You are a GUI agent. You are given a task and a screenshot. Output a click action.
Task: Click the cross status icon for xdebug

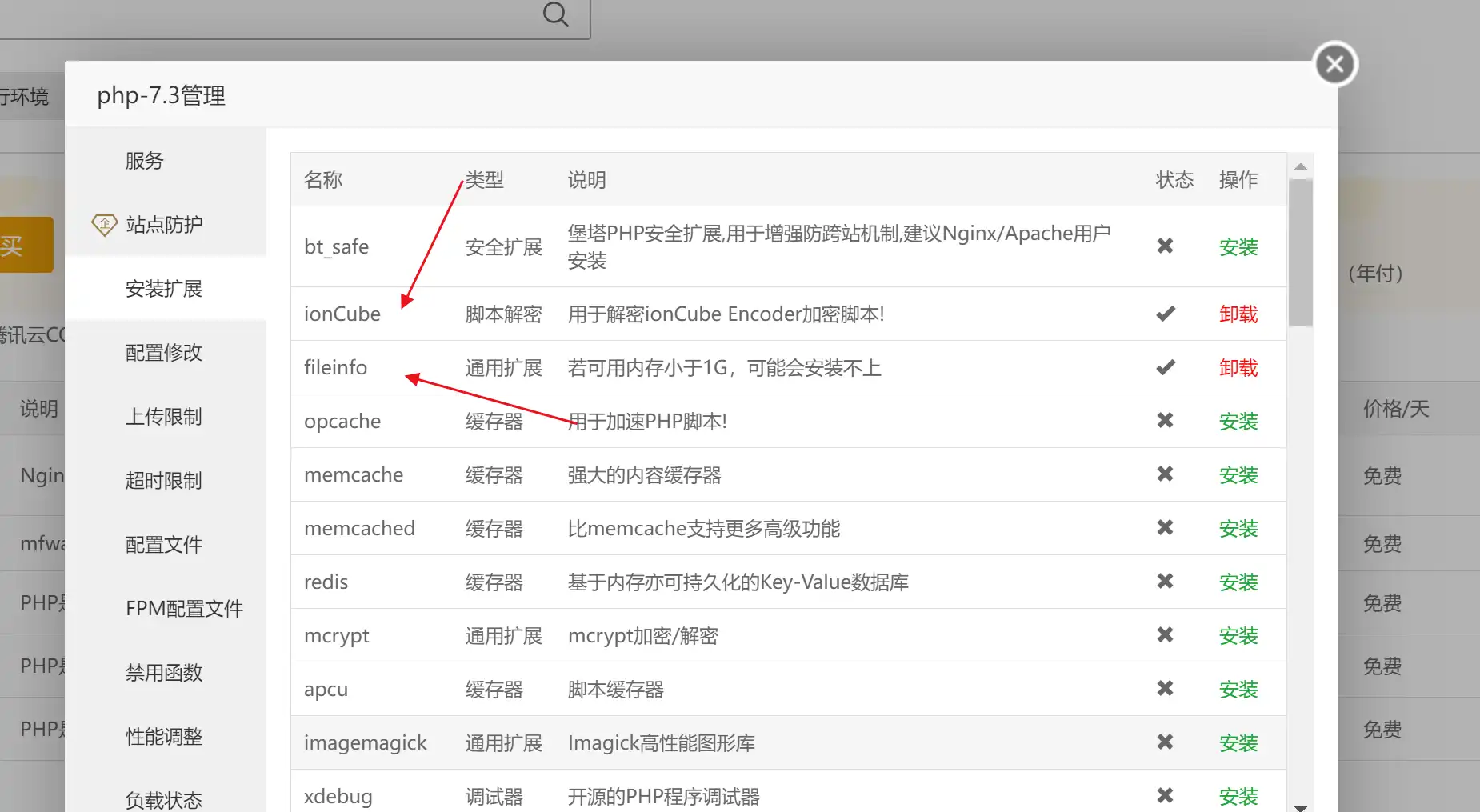click(1165, 796)
